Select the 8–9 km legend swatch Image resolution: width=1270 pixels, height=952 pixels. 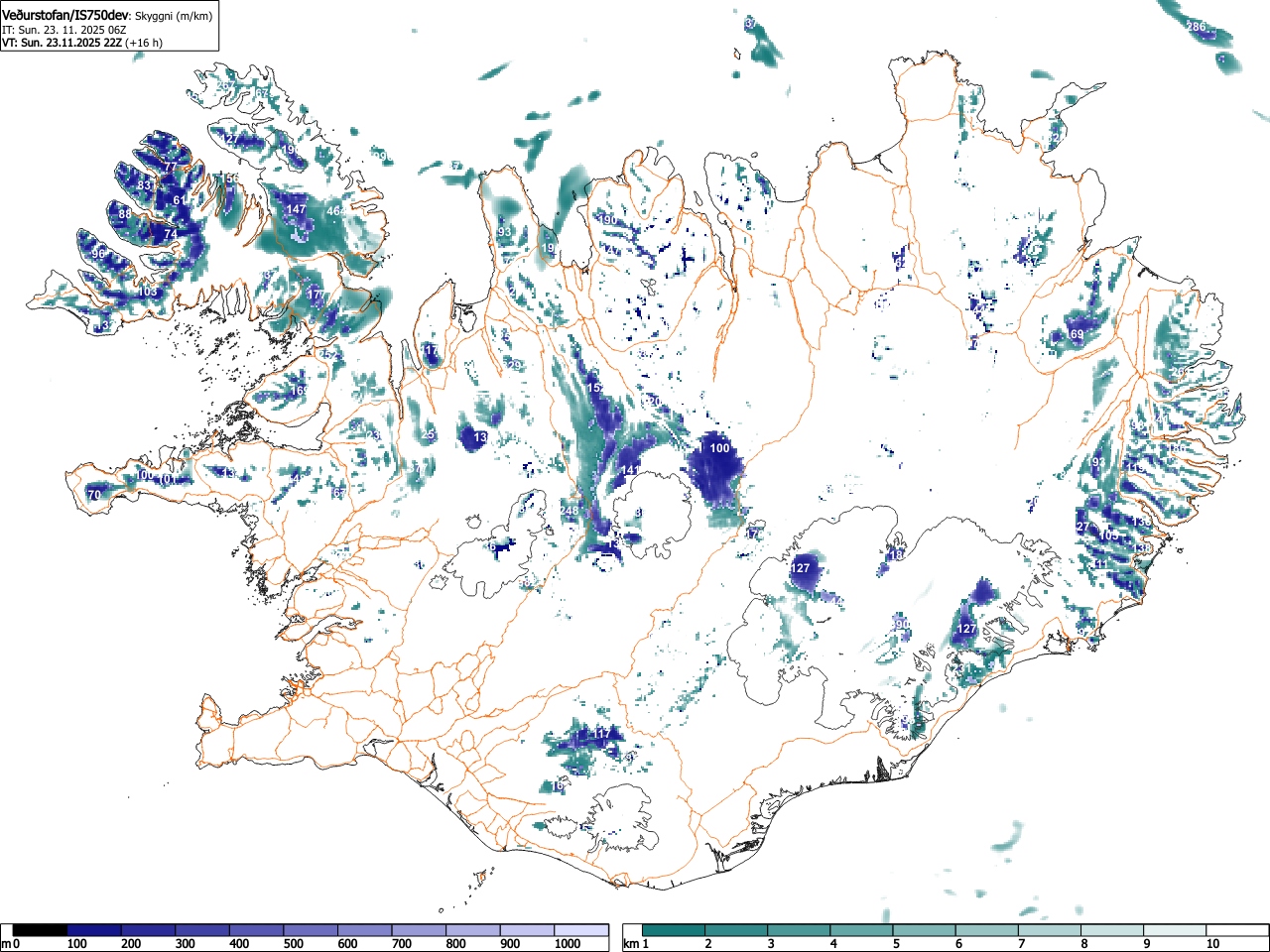pyautogui.click(x=1112, y=930)
